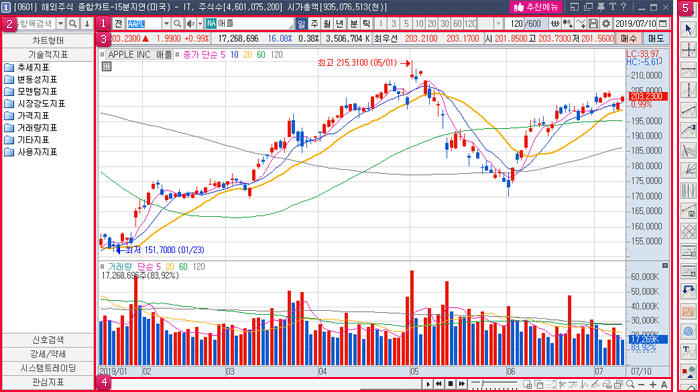Click the 매수 buy button

pos(629,39)
